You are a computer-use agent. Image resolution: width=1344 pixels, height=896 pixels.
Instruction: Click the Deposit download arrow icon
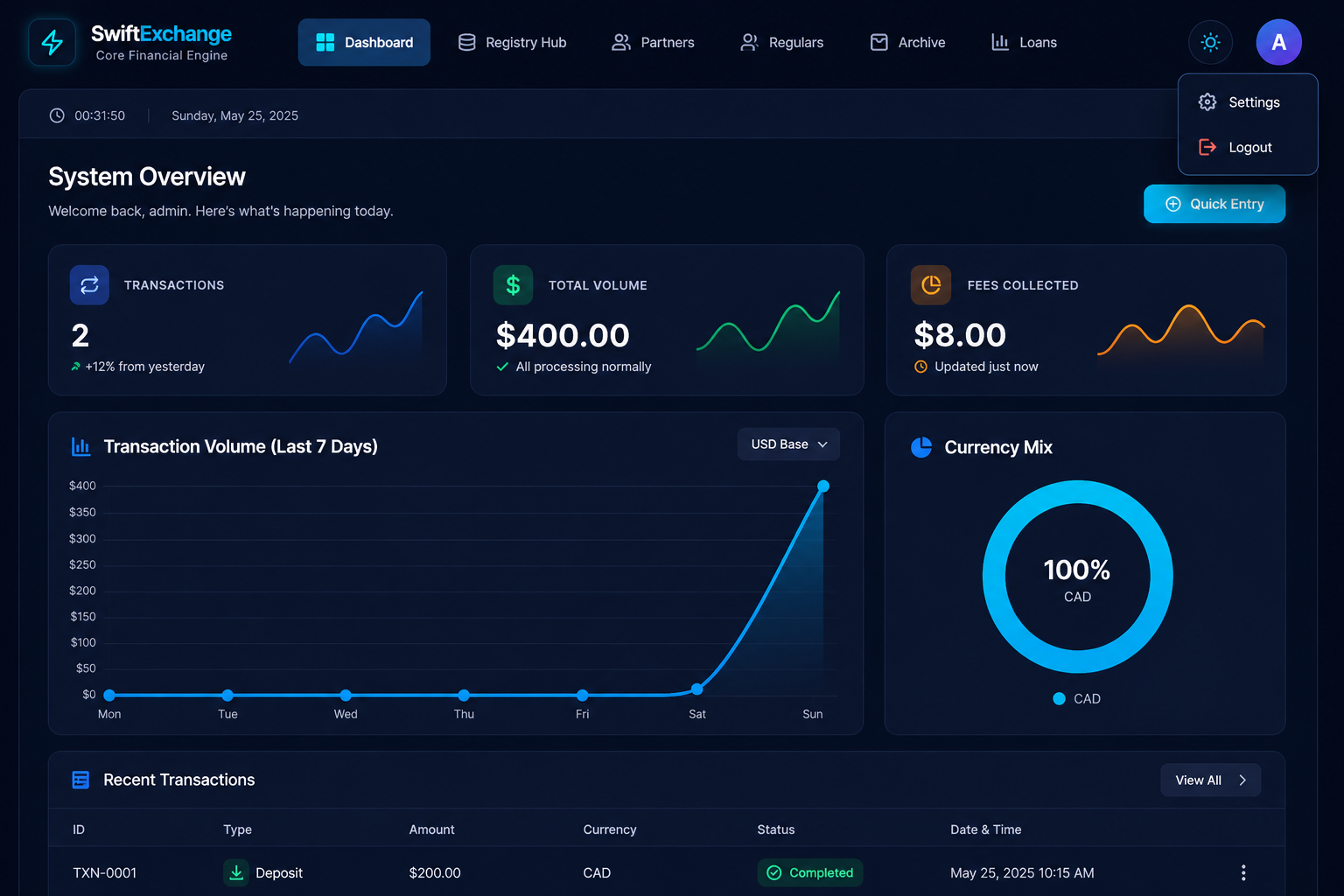(x=236, y=872)
